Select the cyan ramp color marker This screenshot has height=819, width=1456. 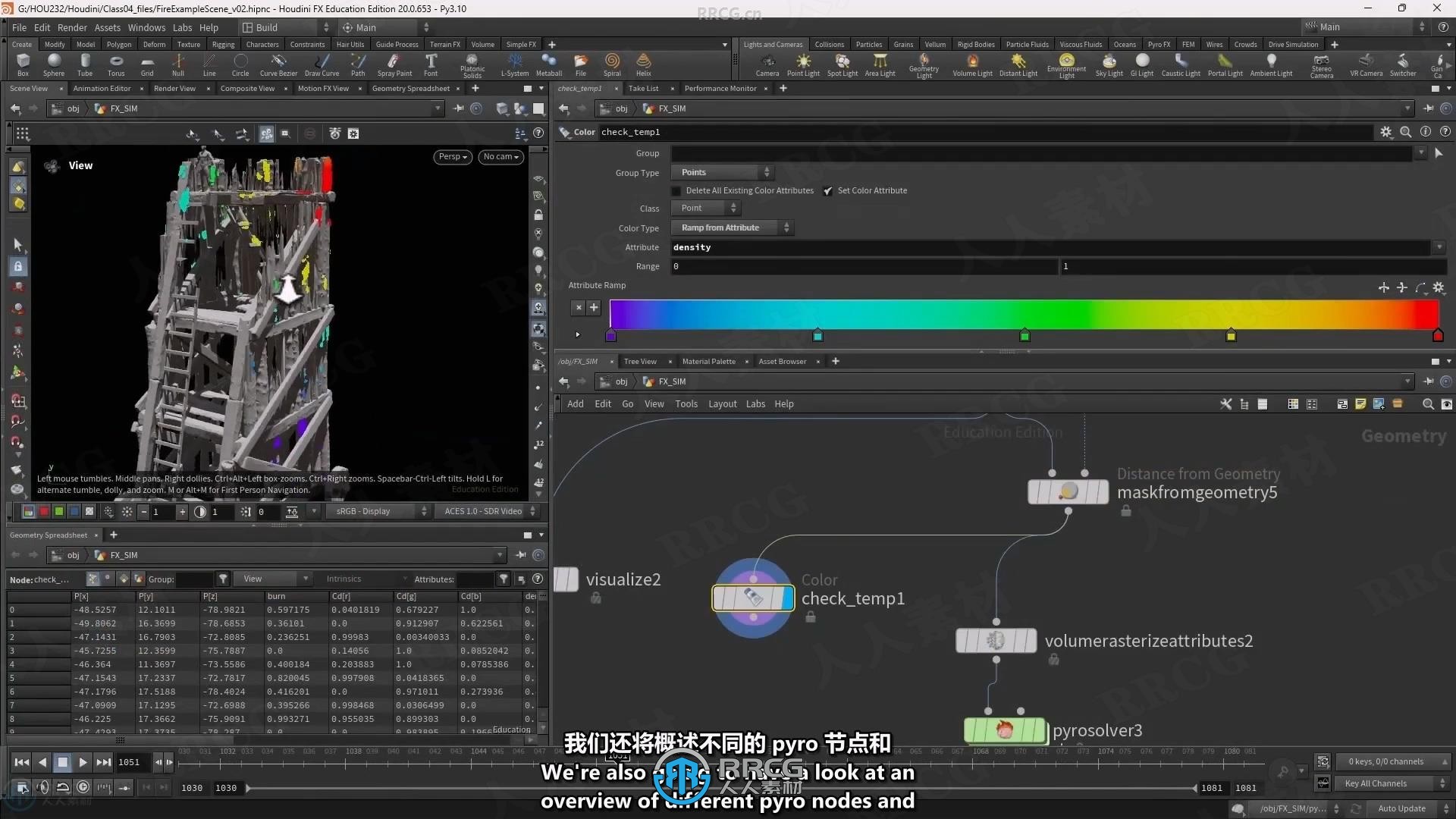point(817,336)
